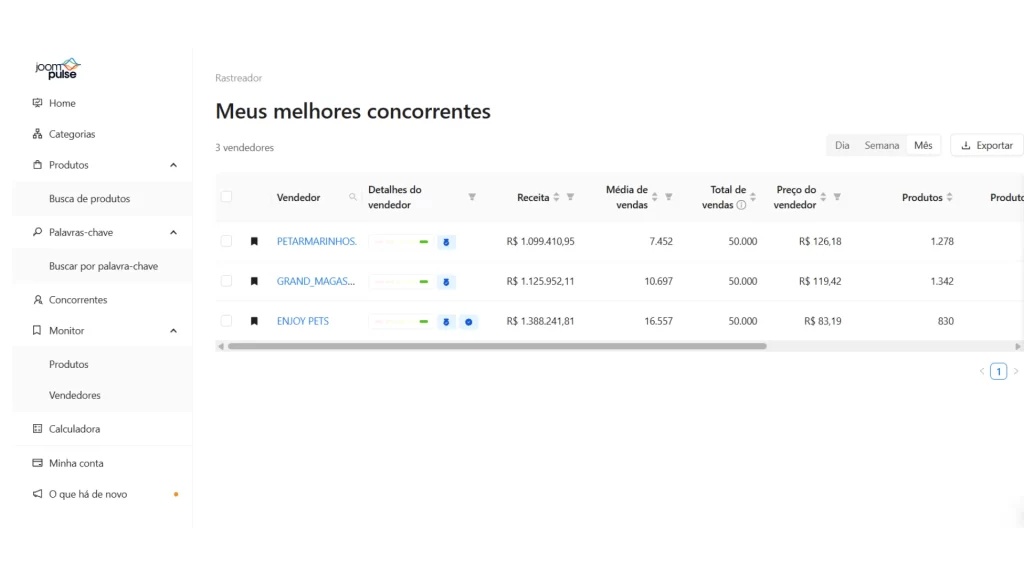Click the medal badge in GRAND_MAGAS row
Screen dimensions: 1024x576
click(x=446, y=282)
